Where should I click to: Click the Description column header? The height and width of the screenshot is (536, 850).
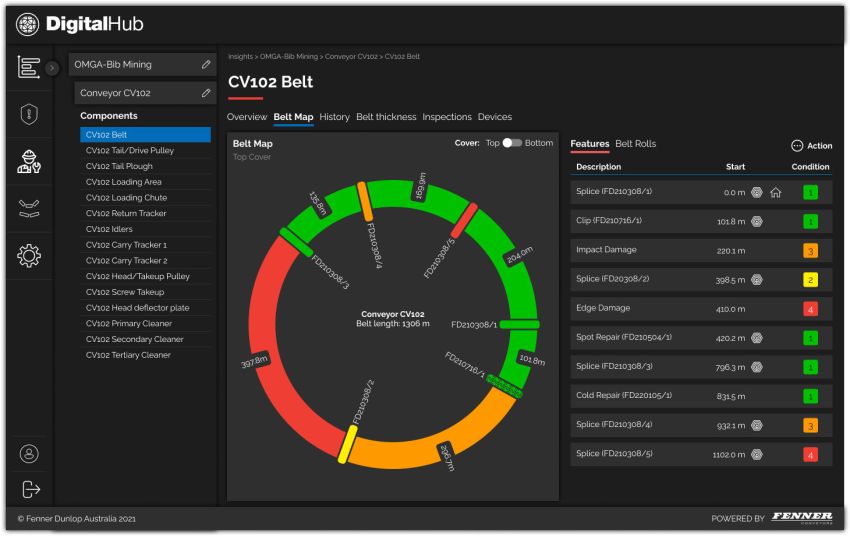(x=598, y=167)
